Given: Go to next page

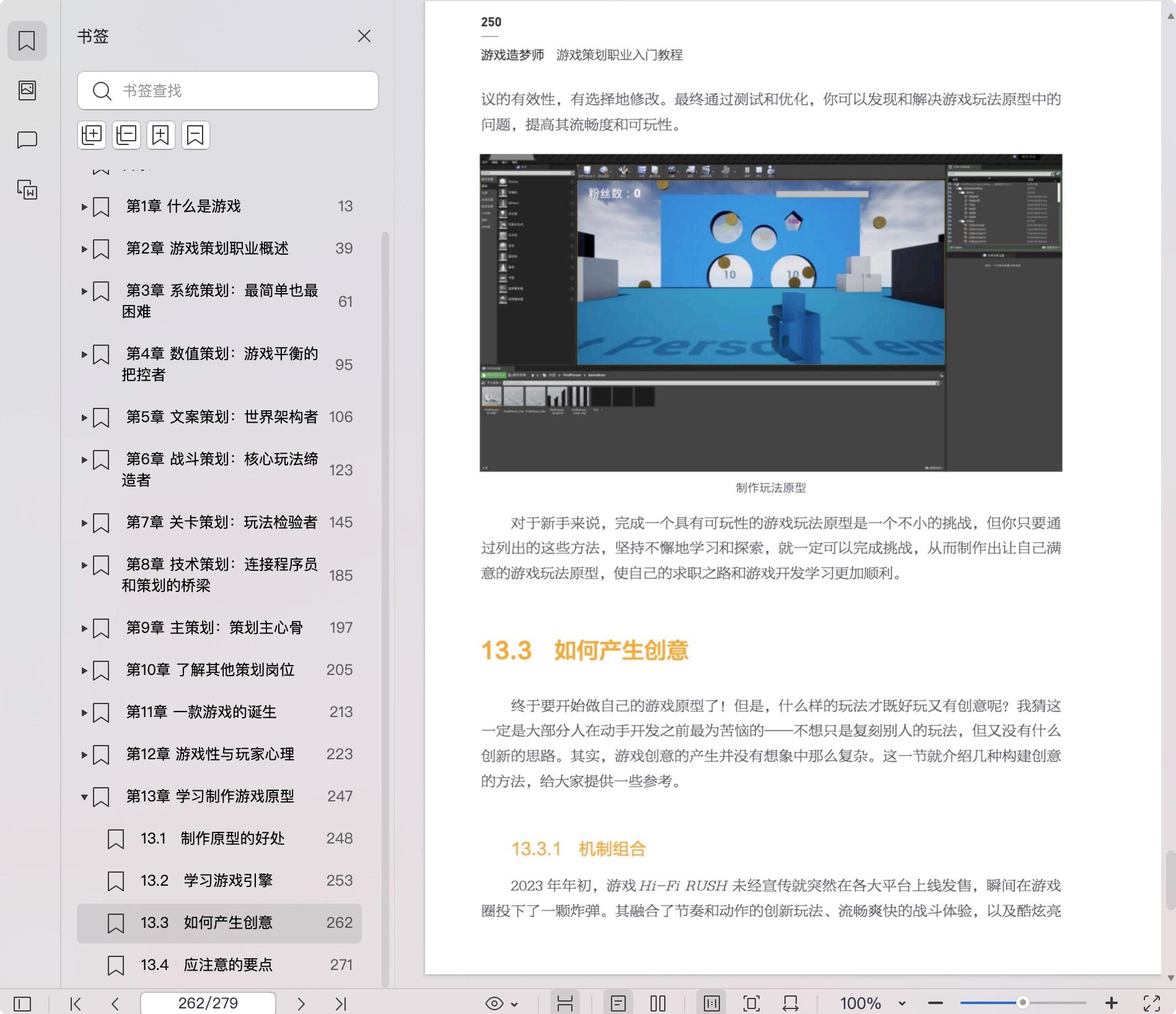Looking at the screenshot, I should [301, 1003].
